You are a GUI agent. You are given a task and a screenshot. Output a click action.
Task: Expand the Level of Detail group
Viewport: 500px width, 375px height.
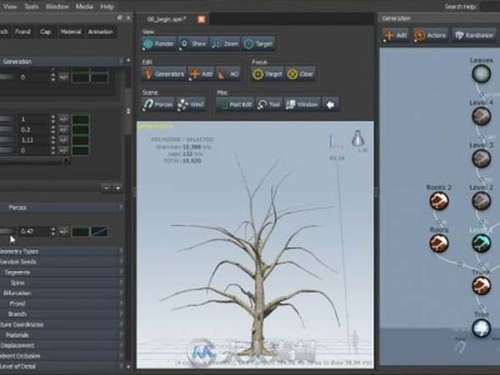[x=62, y=366]
